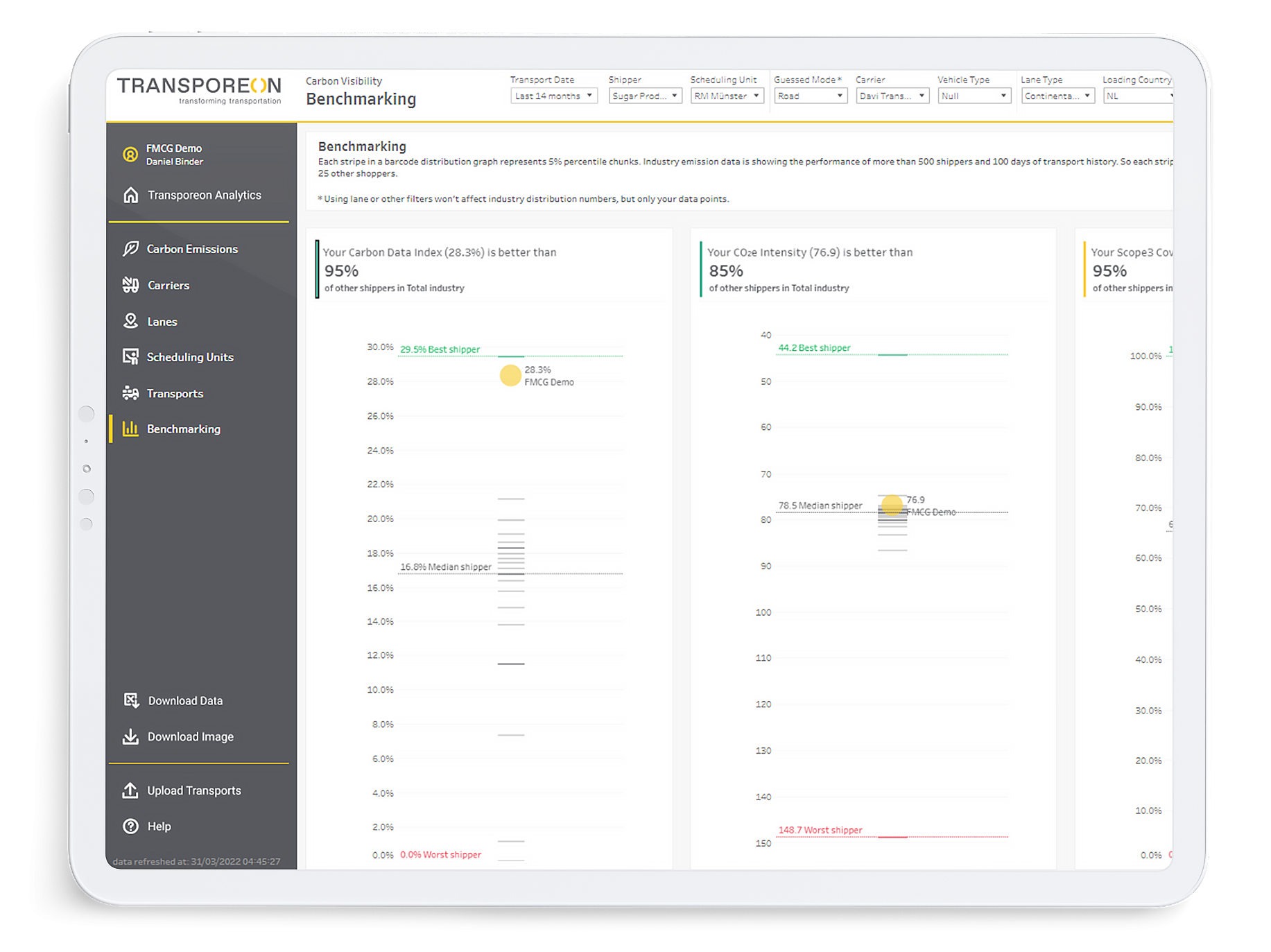Select the Benchmarking sidebar entry
The image size is (1271, 952).
183,429
